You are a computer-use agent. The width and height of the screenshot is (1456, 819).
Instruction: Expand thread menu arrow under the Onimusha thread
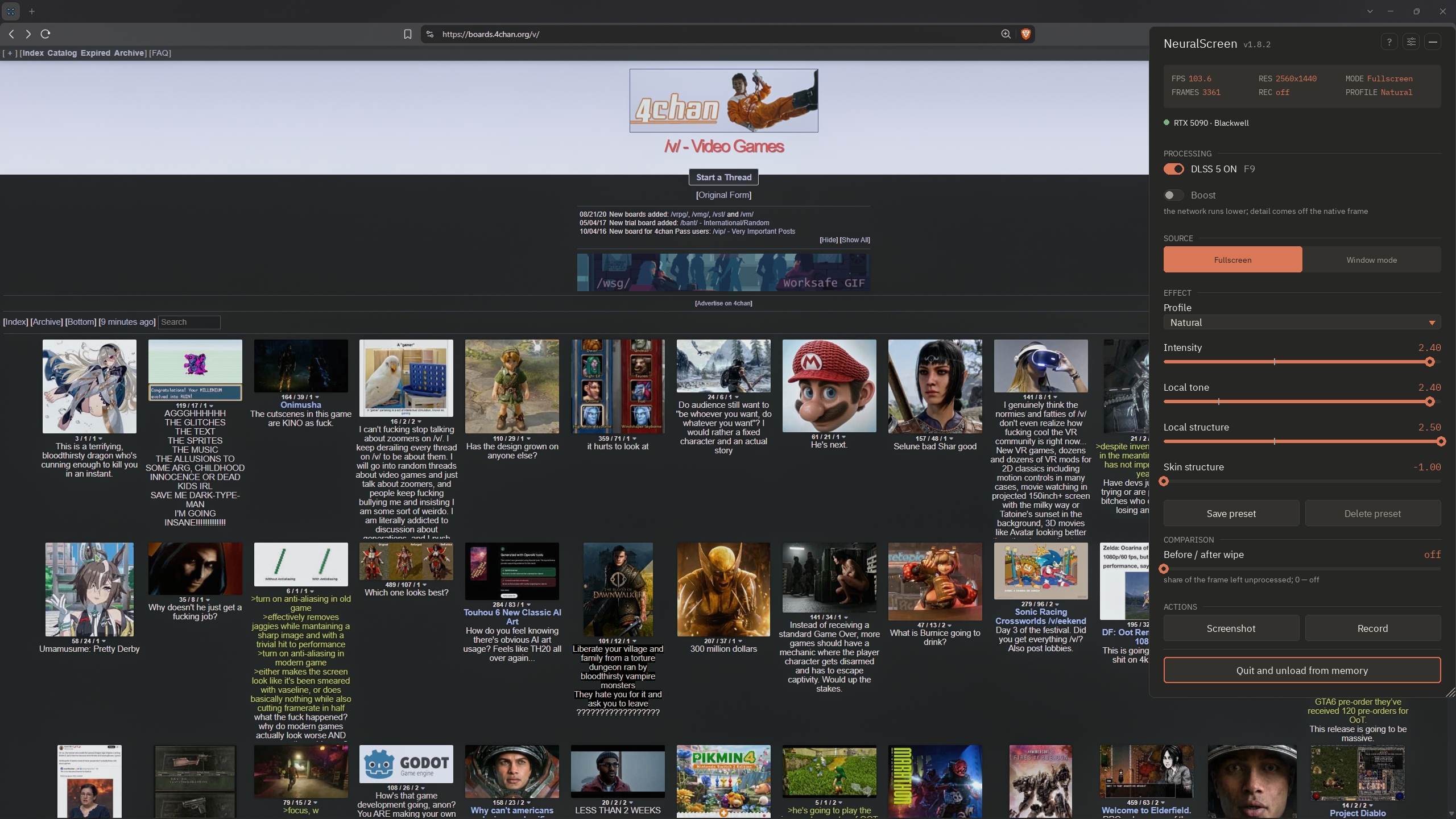(x=317, y=397)
